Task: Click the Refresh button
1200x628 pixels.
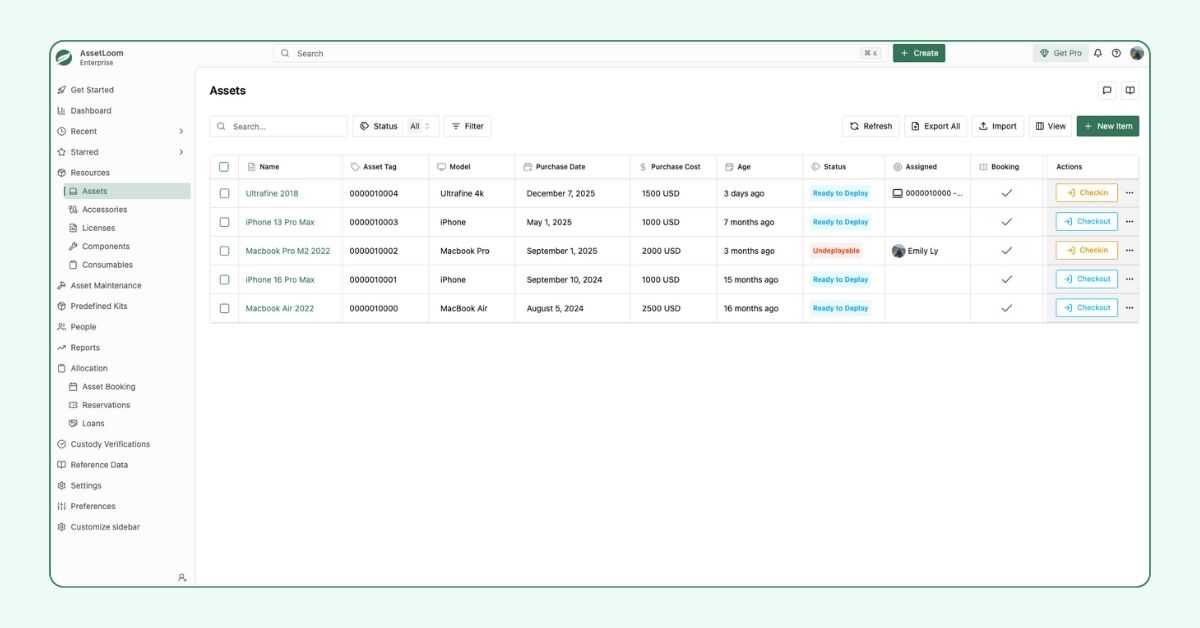Action: tap(871, 126)
